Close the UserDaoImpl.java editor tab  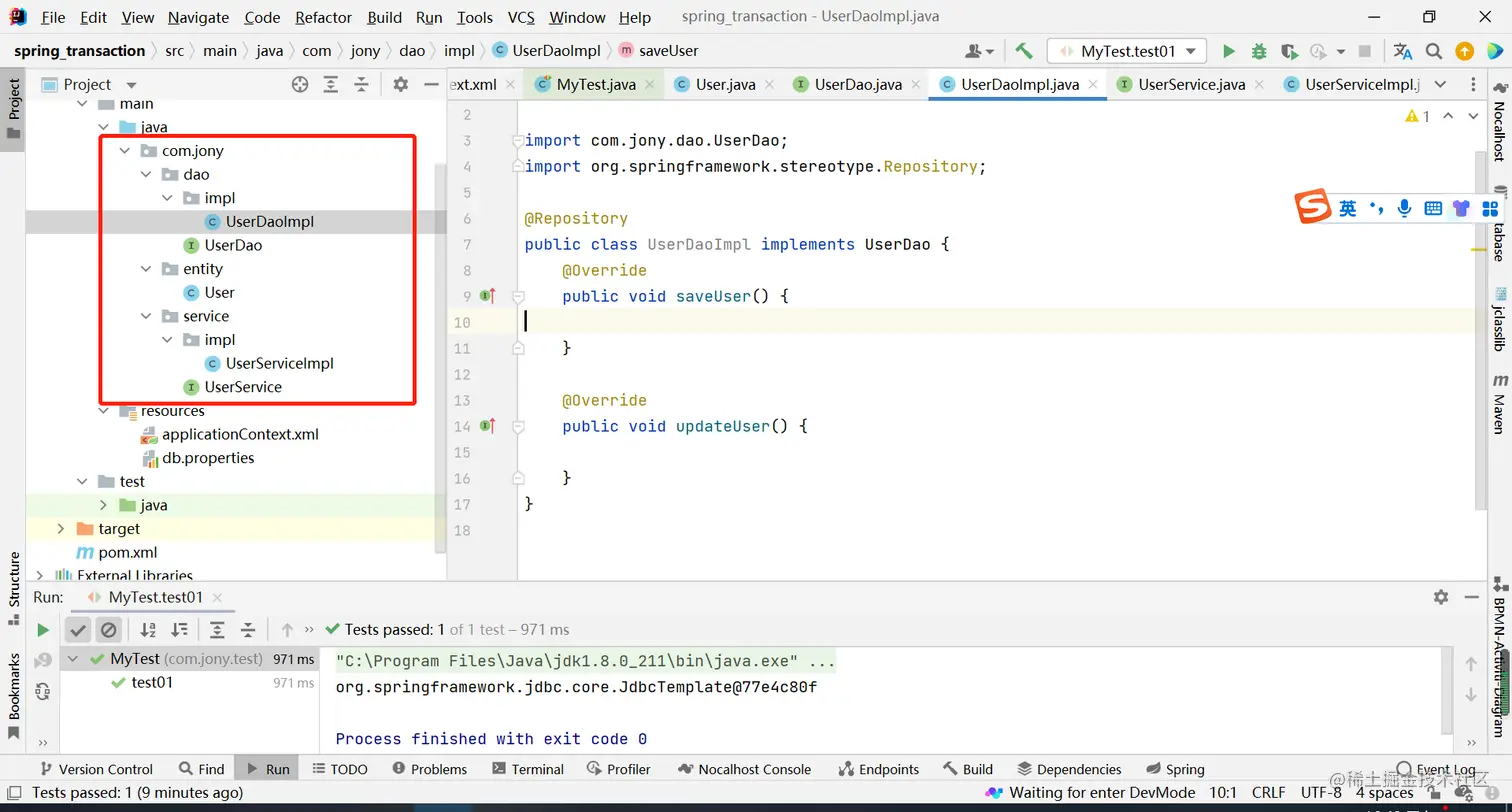1093,85
